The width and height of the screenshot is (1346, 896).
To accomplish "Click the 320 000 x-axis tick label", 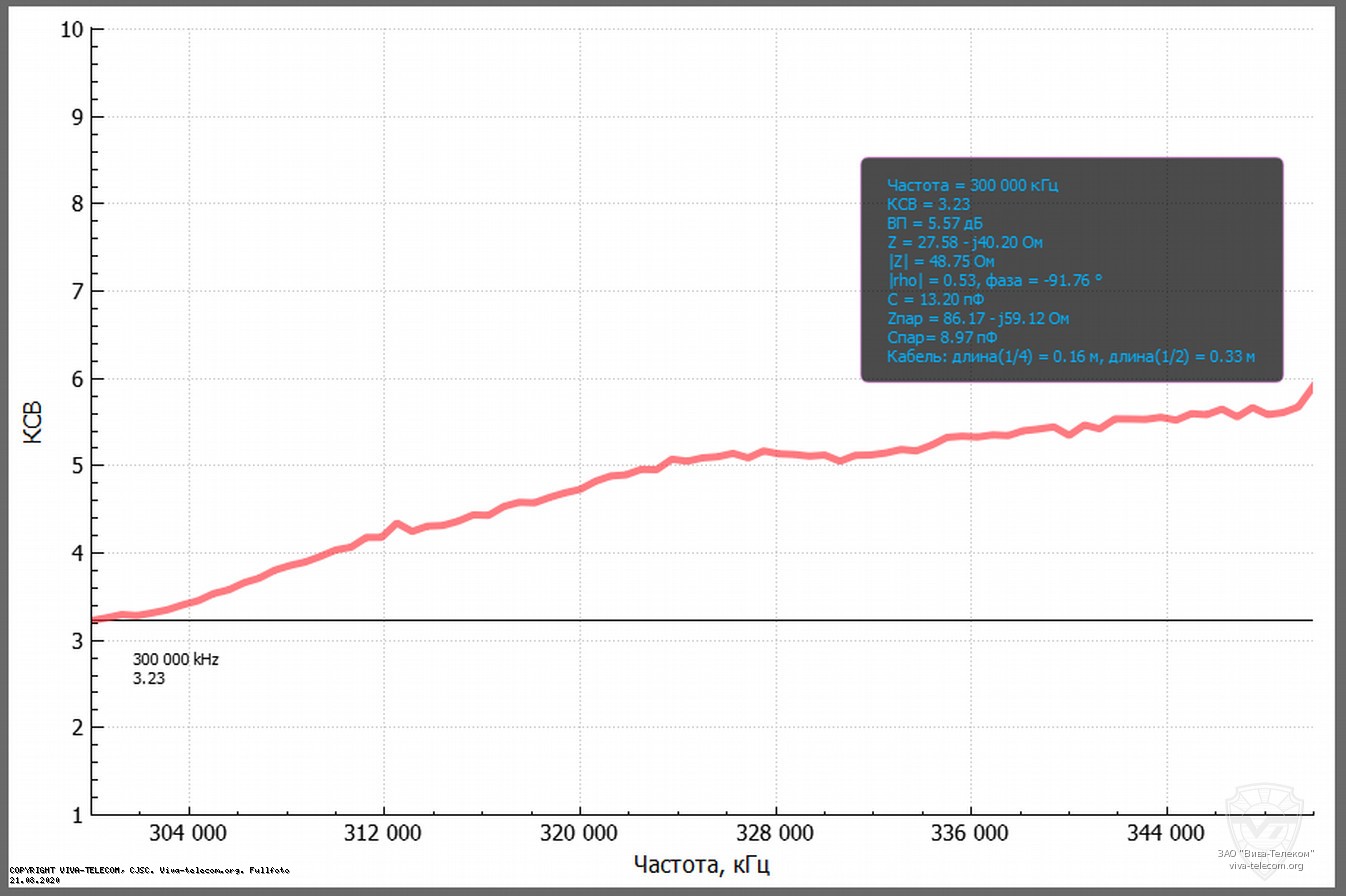I will pyautogui.click(x=580, y=833).
